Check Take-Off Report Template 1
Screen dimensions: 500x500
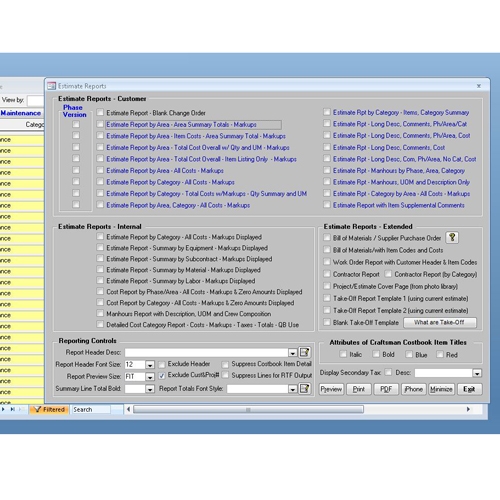click(327, 298)
